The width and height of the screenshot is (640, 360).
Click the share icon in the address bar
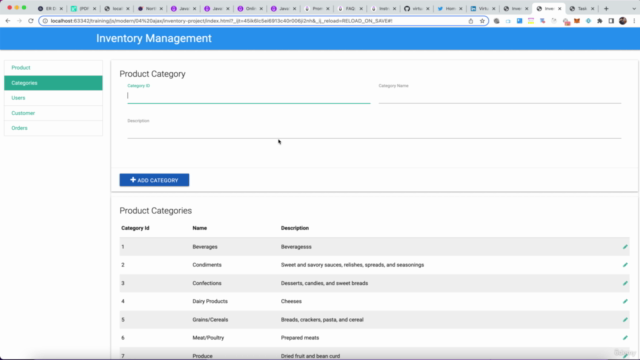pos(471,21)
